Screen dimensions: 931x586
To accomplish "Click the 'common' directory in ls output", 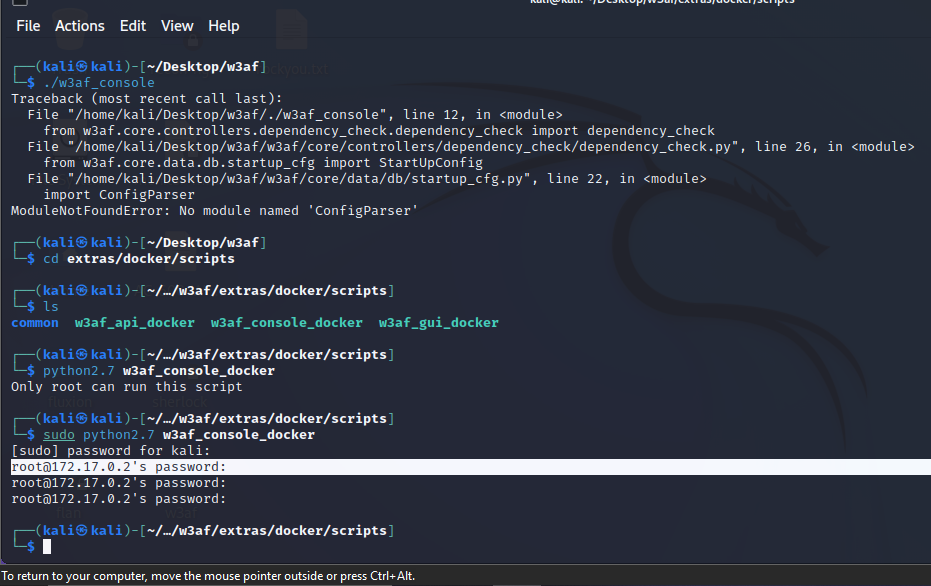I will [x=35, y=323].
